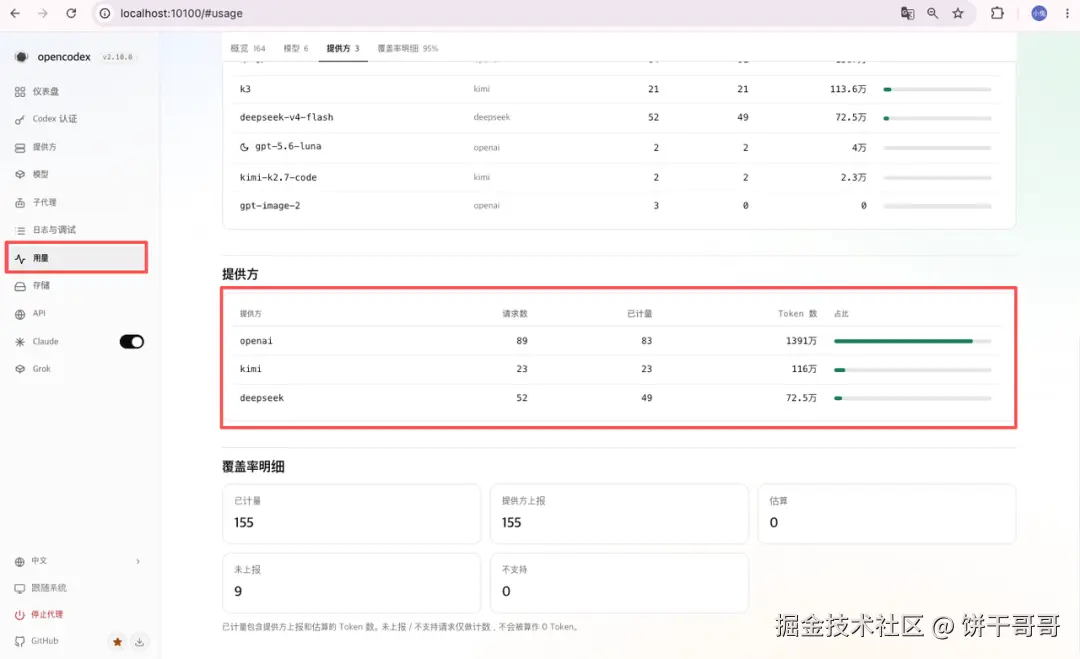Screen dimensions: 1080x659
Task: Click the red power icon for 停止代理
Action: tap(19, 615)
